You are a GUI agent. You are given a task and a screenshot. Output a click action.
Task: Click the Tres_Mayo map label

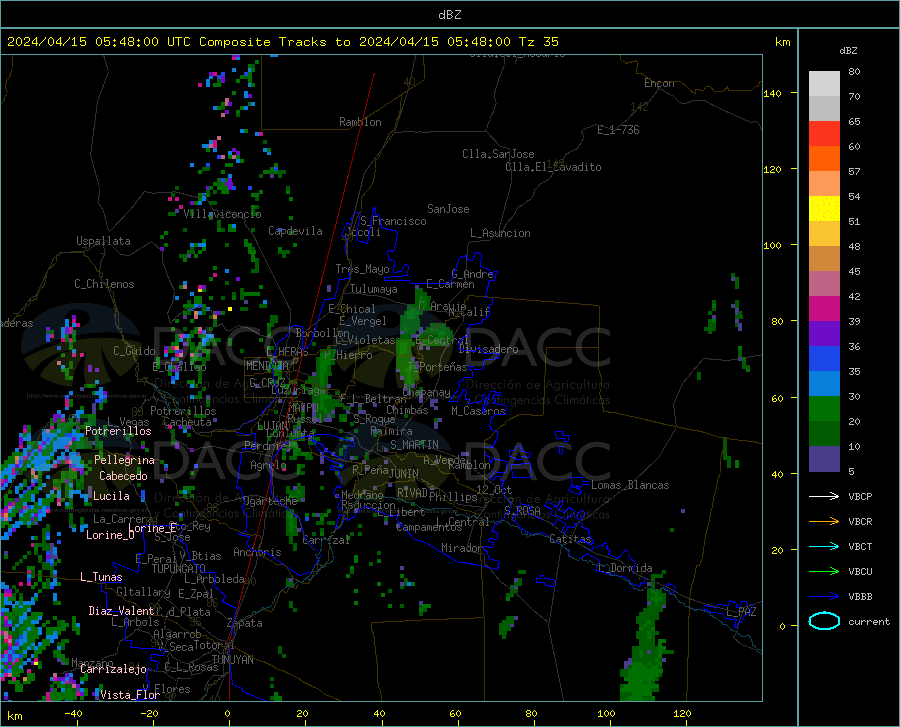pos(362,269)
